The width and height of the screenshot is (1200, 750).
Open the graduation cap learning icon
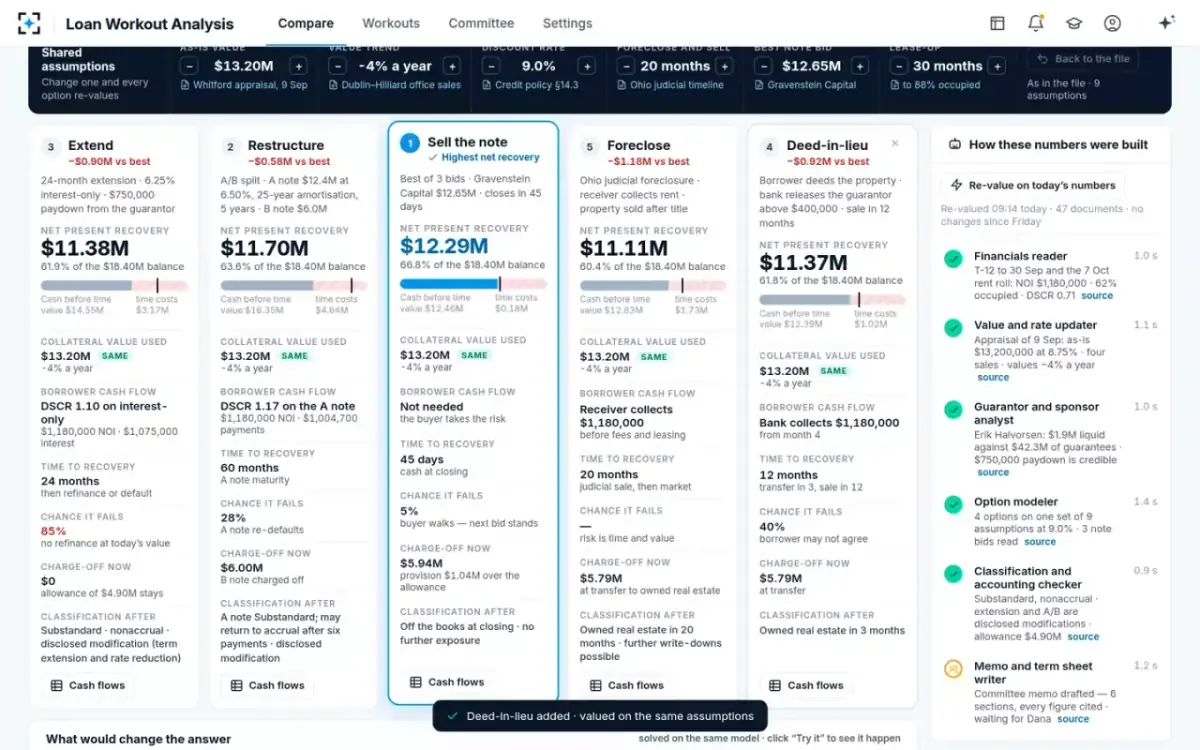(1074, 23)
